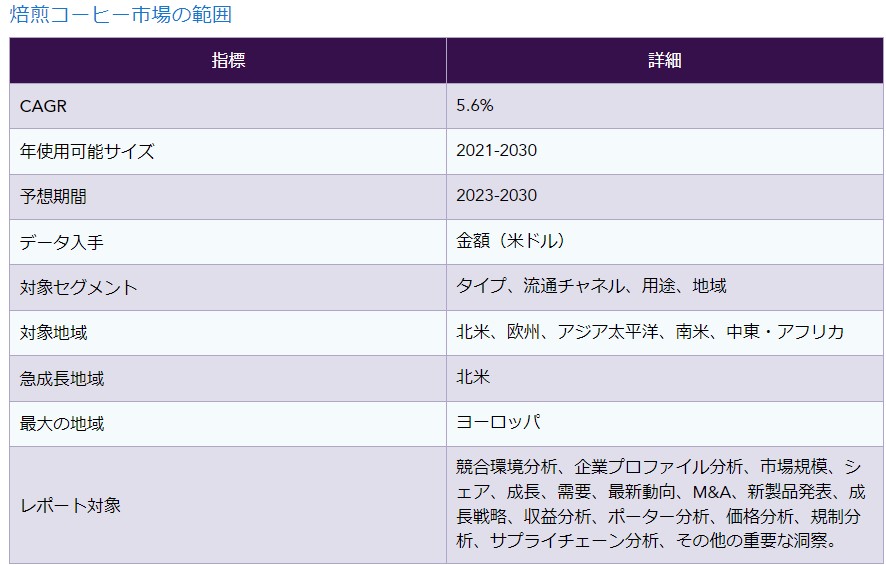Click タイプ、流通チャネル、用途、地域 cell
The width and height of the screenshot is (886, 565).
click(664, 288)
